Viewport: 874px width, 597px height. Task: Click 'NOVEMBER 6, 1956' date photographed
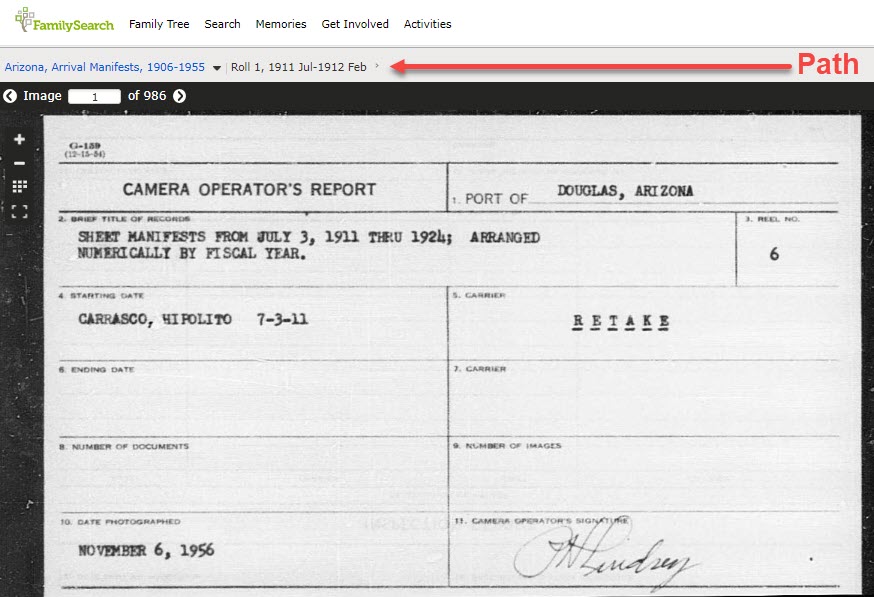coord(146,551)
